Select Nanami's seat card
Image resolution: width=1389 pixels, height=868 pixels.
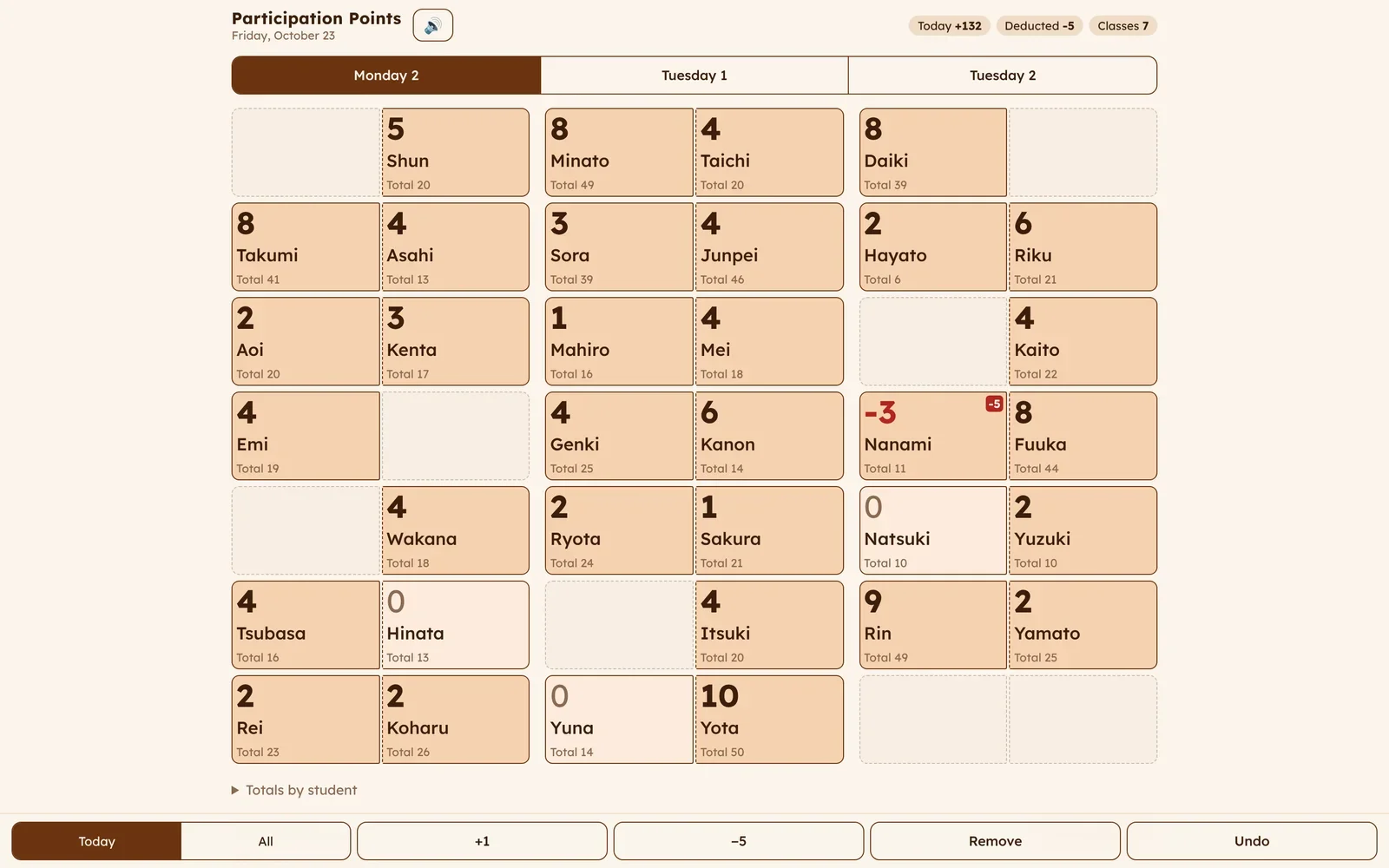[933, 436]
